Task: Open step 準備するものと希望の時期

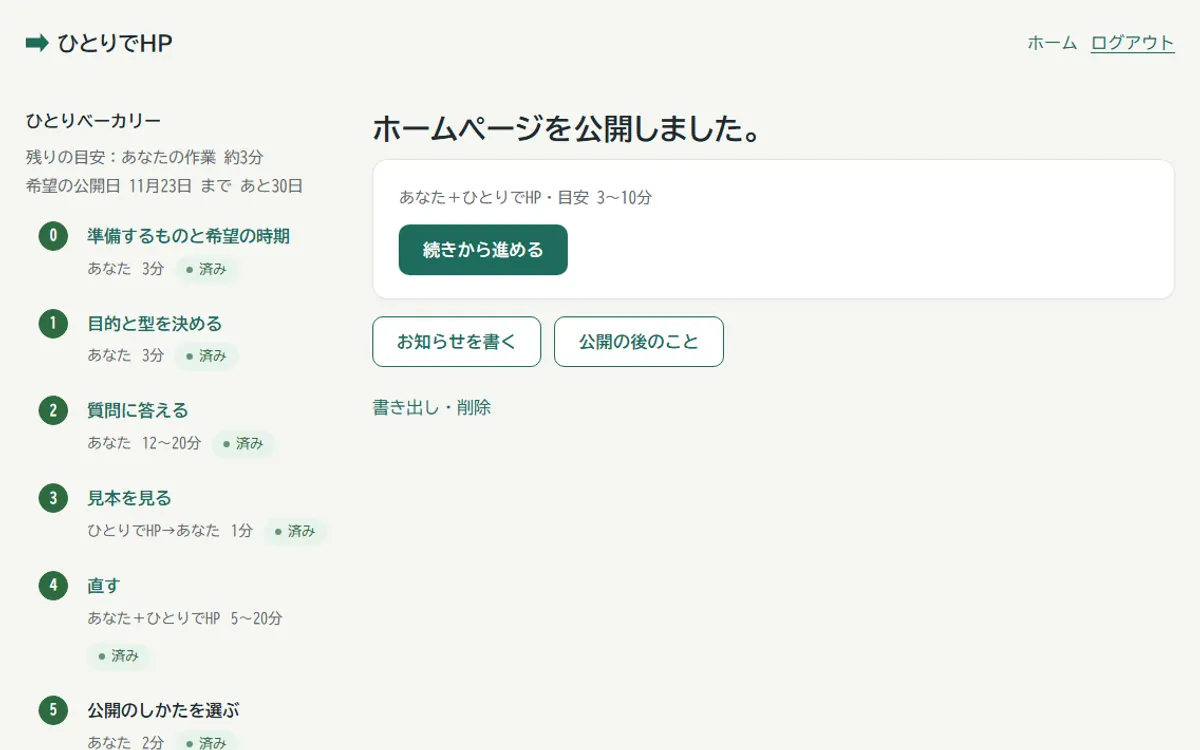Action: (x=189, y=236)
